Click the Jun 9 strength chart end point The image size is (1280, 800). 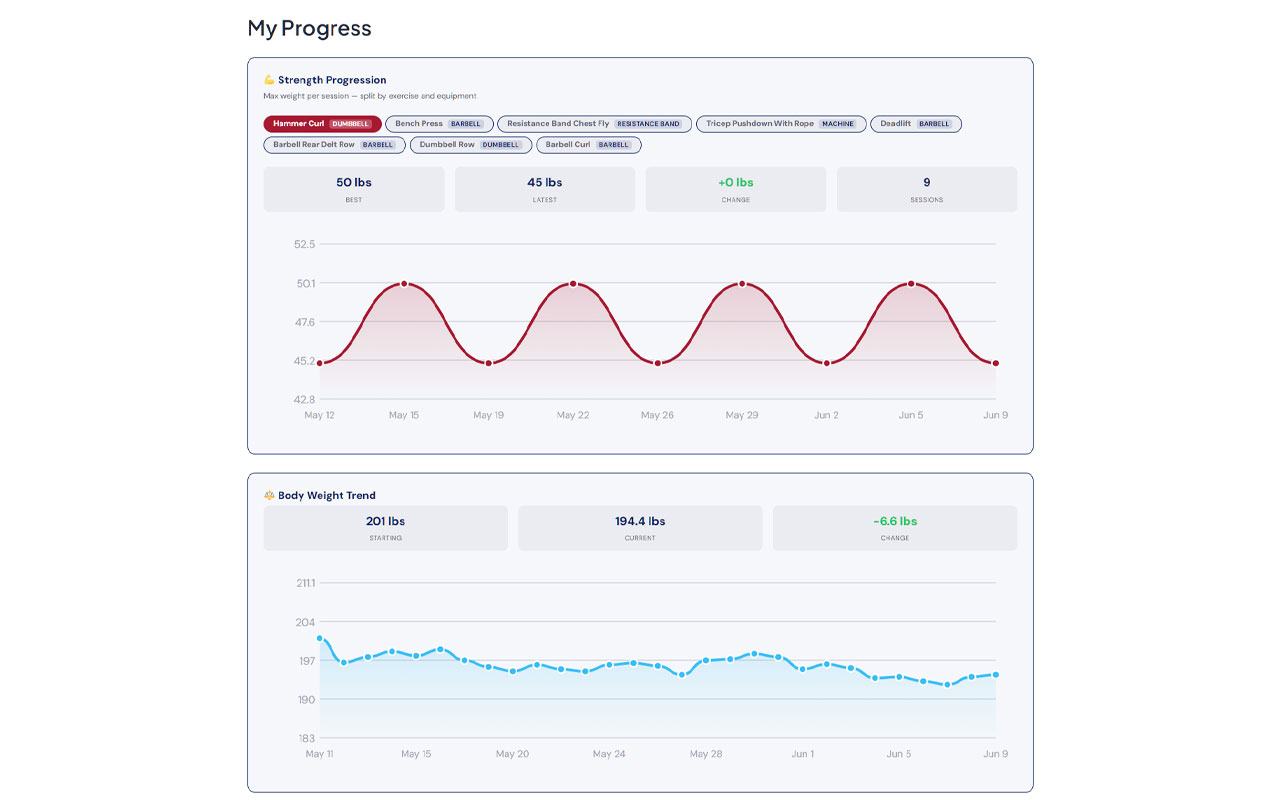click(x=996, y=363)
